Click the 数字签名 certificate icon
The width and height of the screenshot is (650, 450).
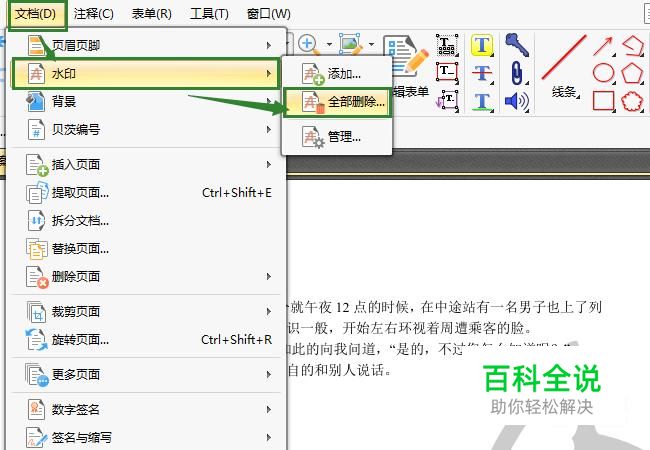(36, 410)
